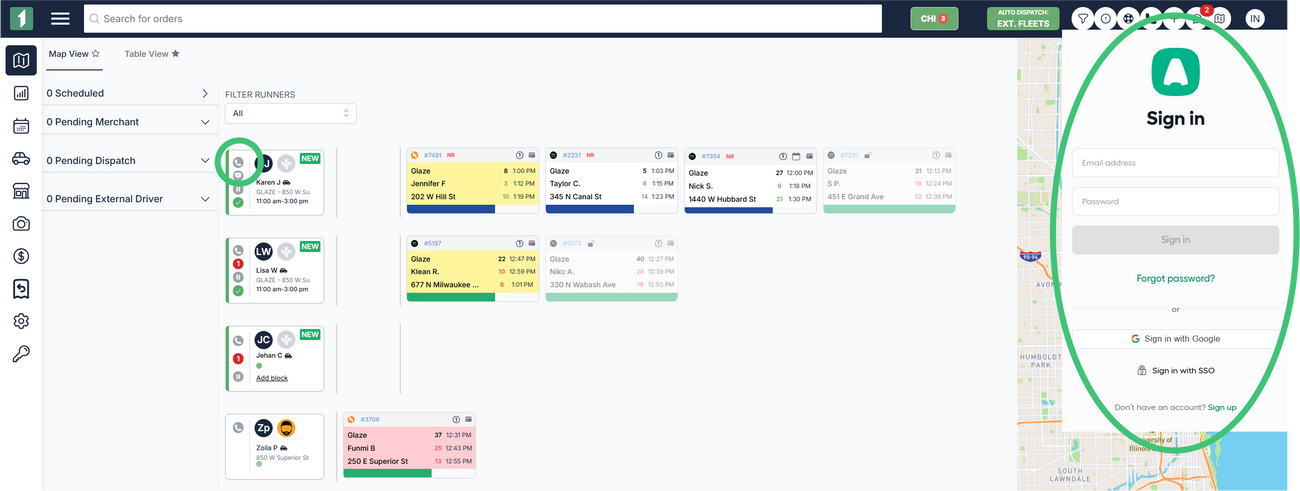Open the storefront merchants sidebar icon

point(21,191)
